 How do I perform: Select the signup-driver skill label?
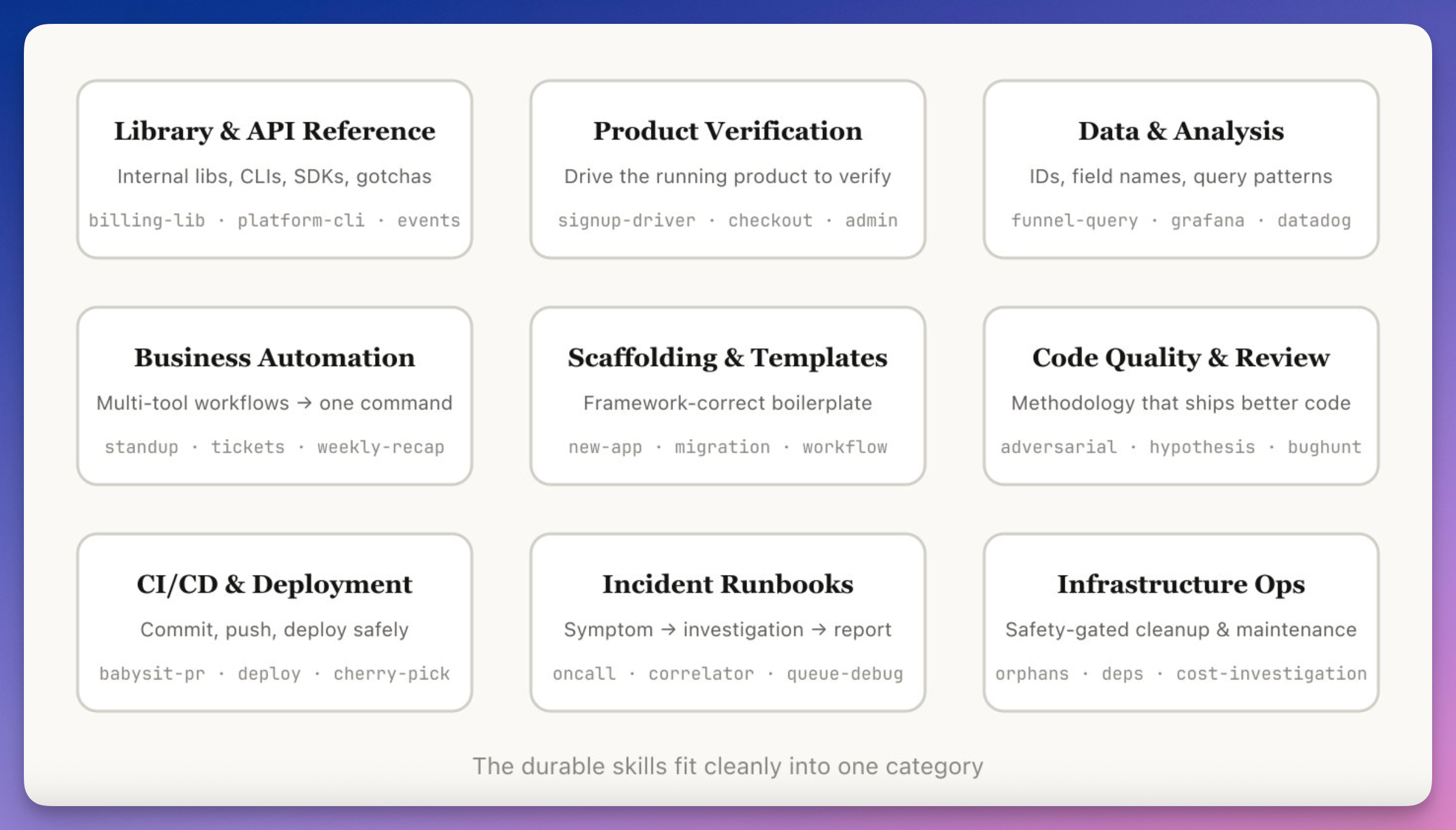[626, 220]
